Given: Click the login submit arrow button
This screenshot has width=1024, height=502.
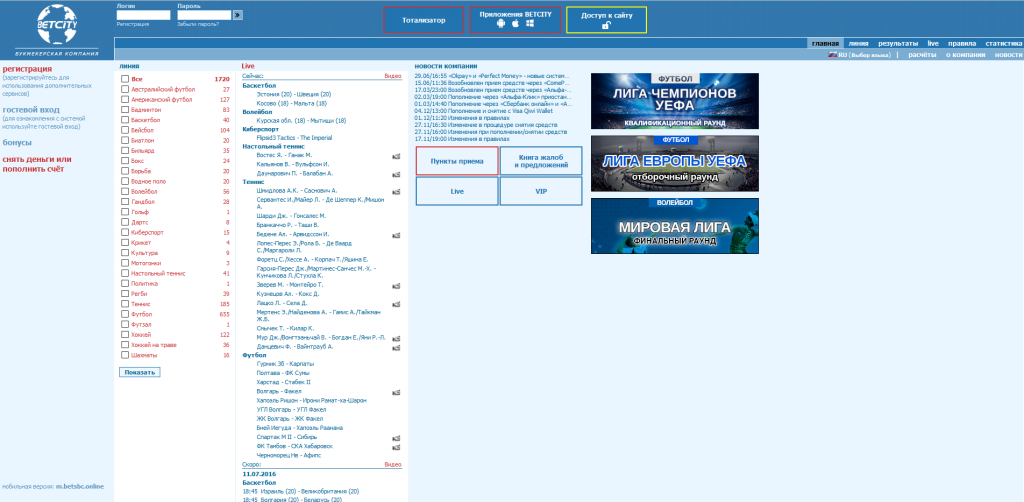Looking at the screenshot, I should click(x=237, y=15).
